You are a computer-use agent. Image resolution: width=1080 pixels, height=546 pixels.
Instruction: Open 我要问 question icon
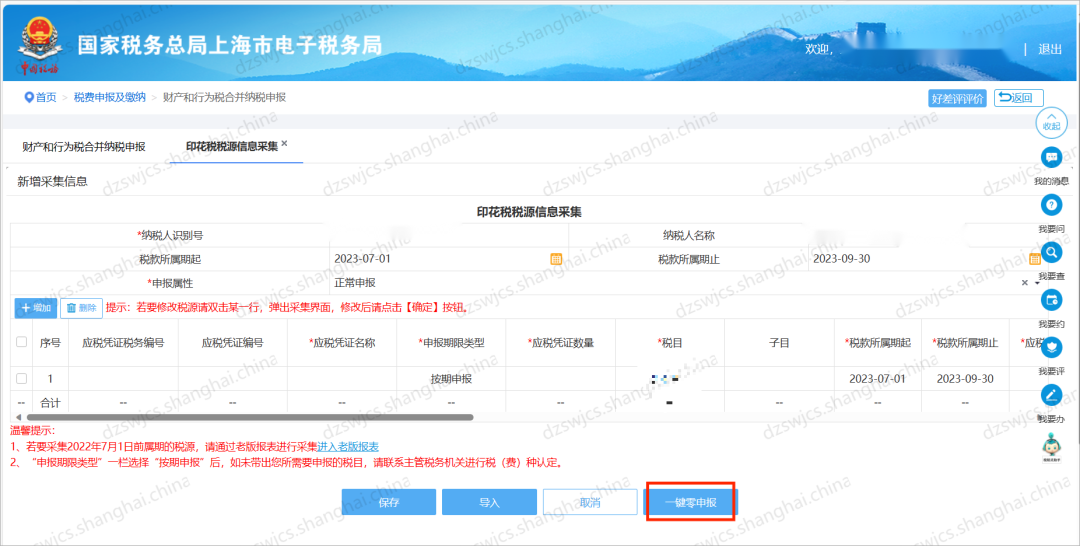click(x=1051, y=204)
